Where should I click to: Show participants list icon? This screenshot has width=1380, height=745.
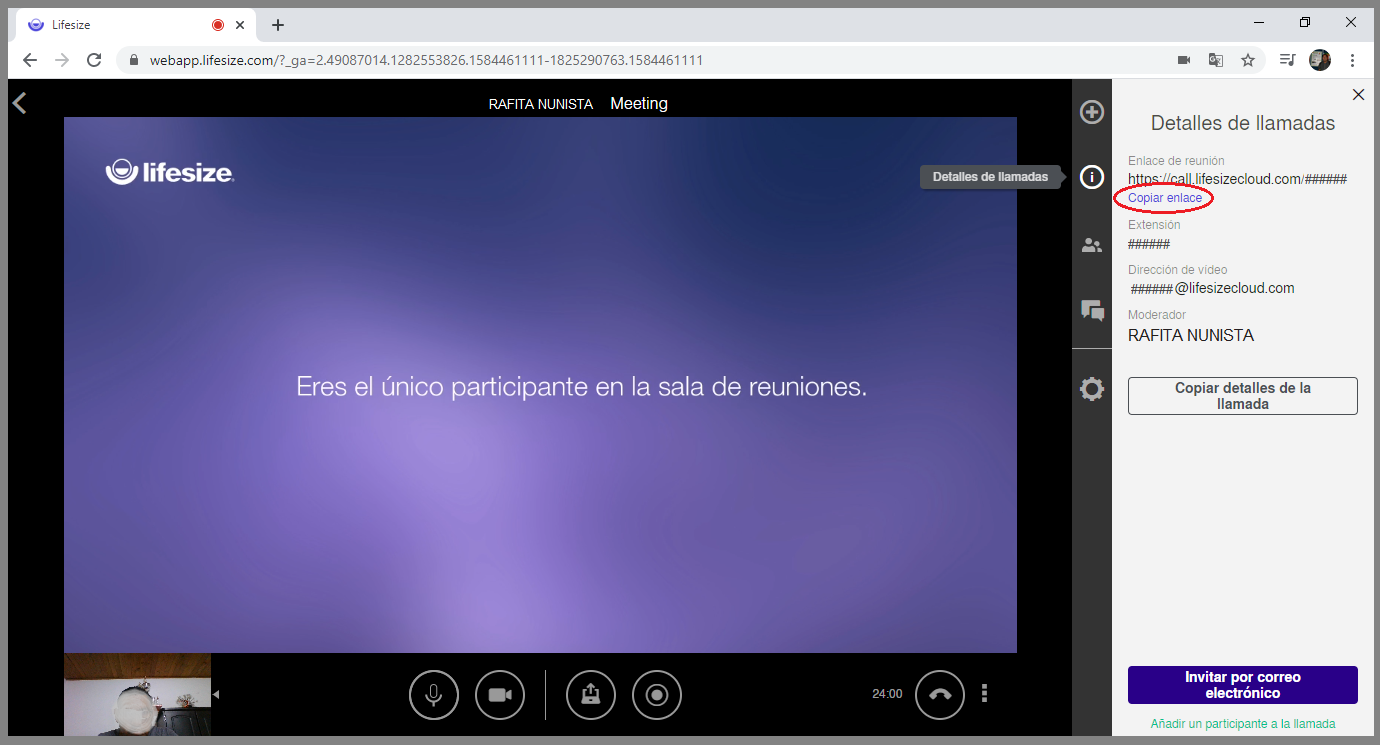(x=1092, y=245)
